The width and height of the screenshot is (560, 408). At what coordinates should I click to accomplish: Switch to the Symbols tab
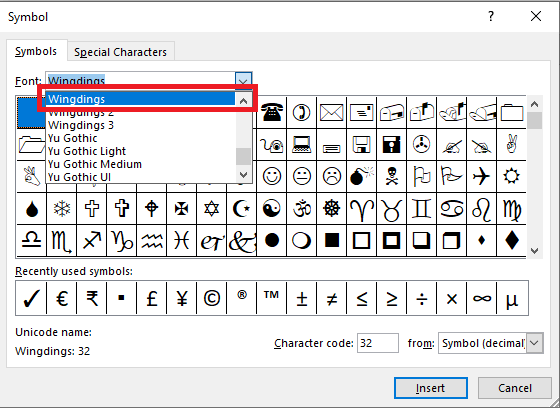click(36, 51)
